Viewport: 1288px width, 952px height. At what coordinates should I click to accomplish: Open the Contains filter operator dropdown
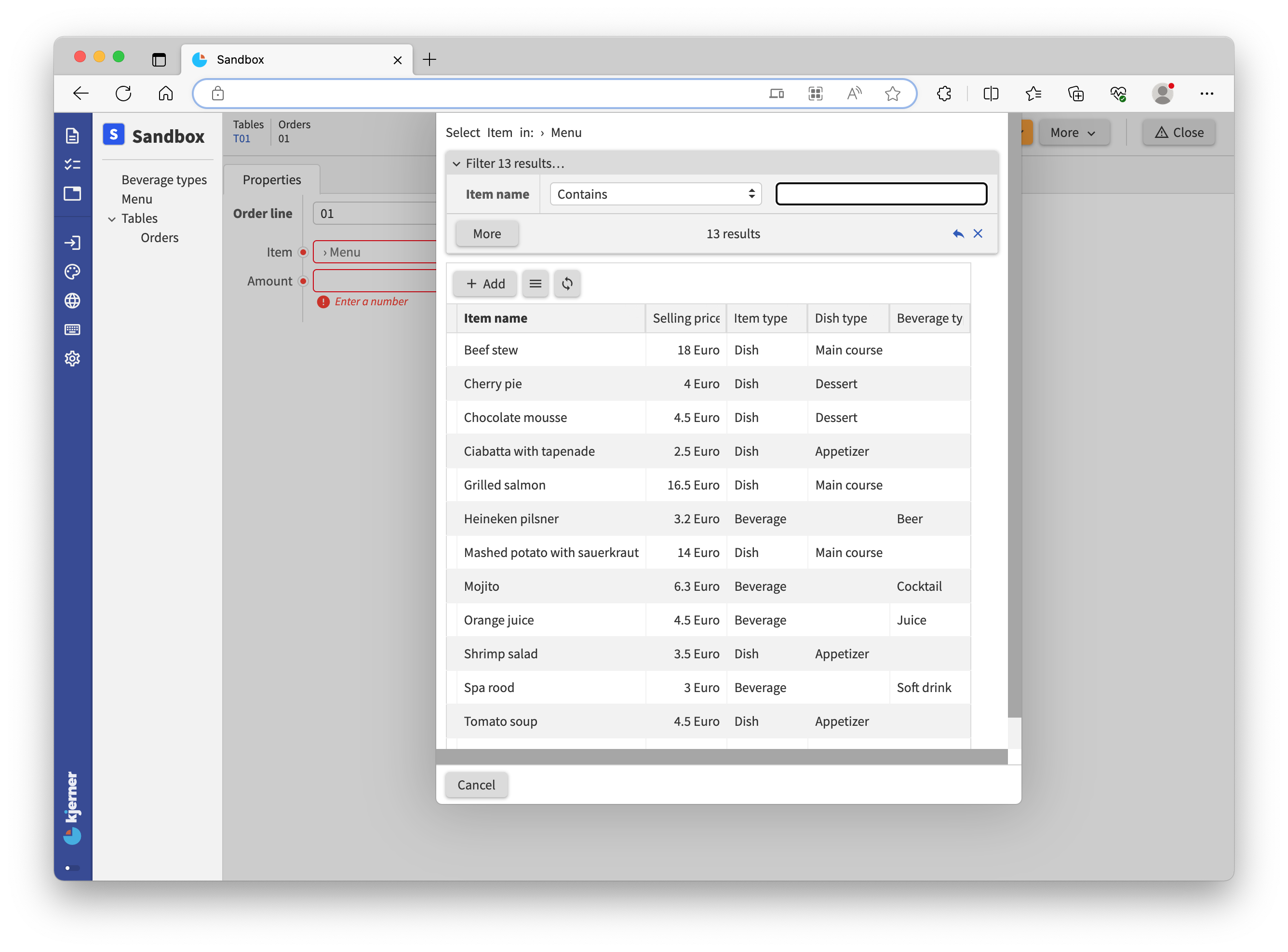(x=656, y=194)
